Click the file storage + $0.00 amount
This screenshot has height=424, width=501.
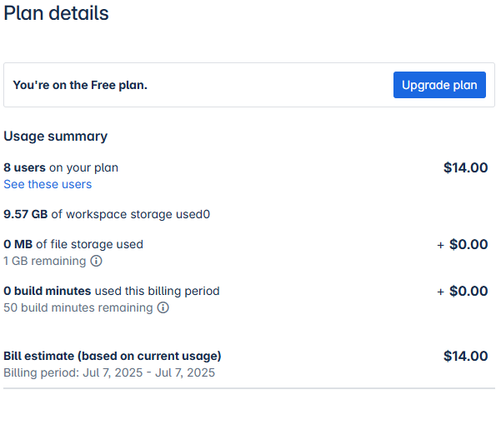pyautogui.click(x=463, y=244)
